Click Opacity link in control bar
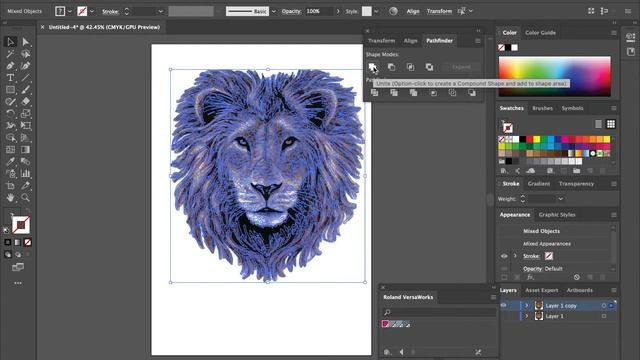 (291, 11)
